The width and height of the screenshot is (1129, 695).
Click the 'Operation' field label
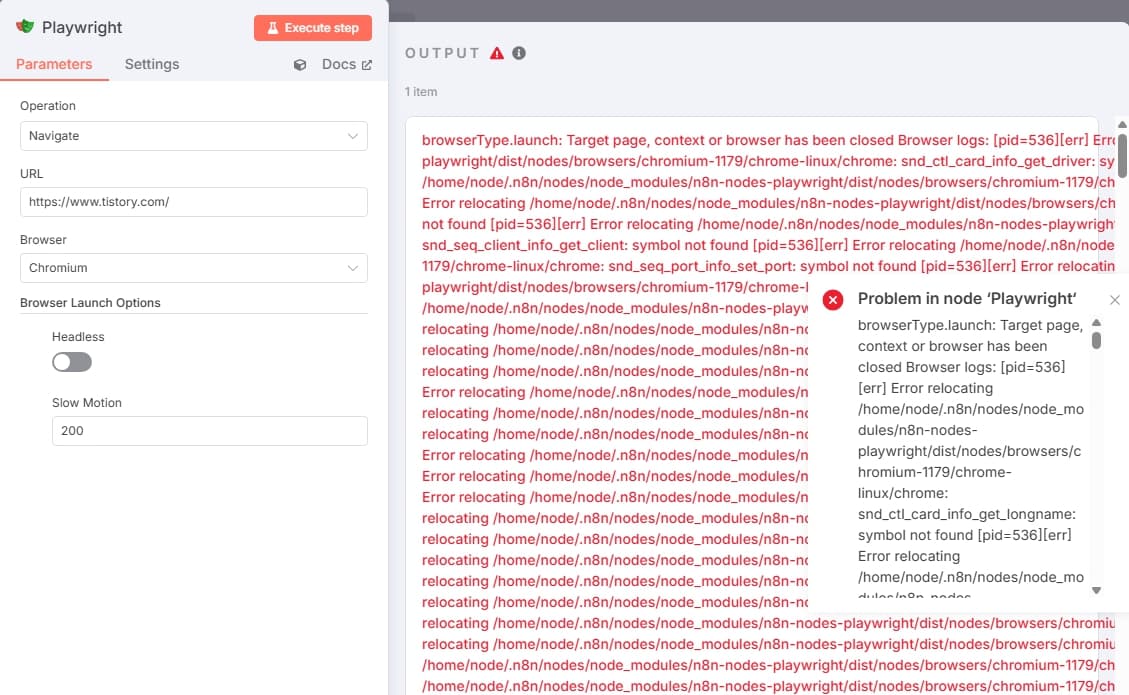pos(48,106)
